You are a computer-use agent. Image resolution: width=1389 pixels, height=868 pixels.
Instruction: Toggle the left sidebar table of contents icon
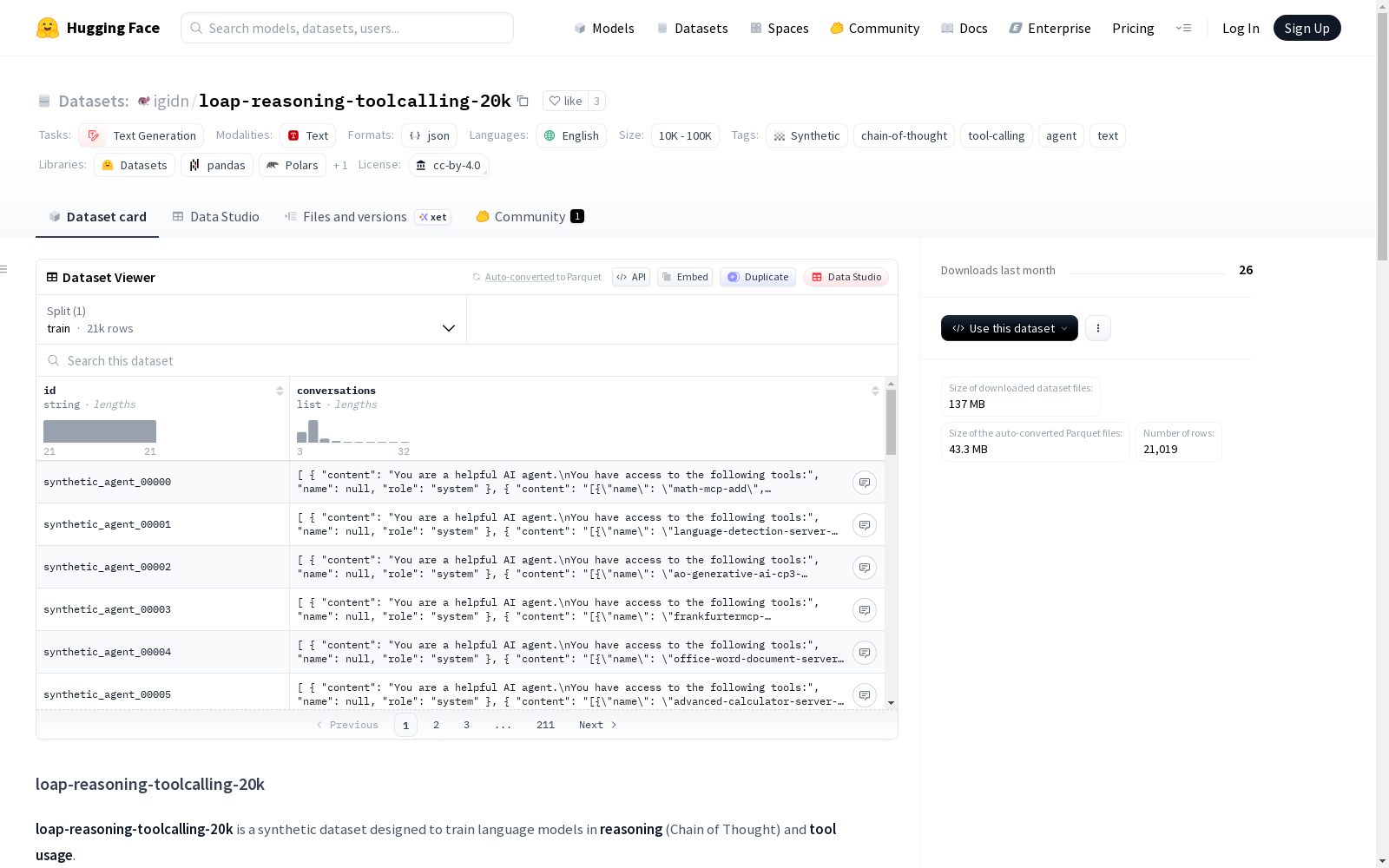4,269
